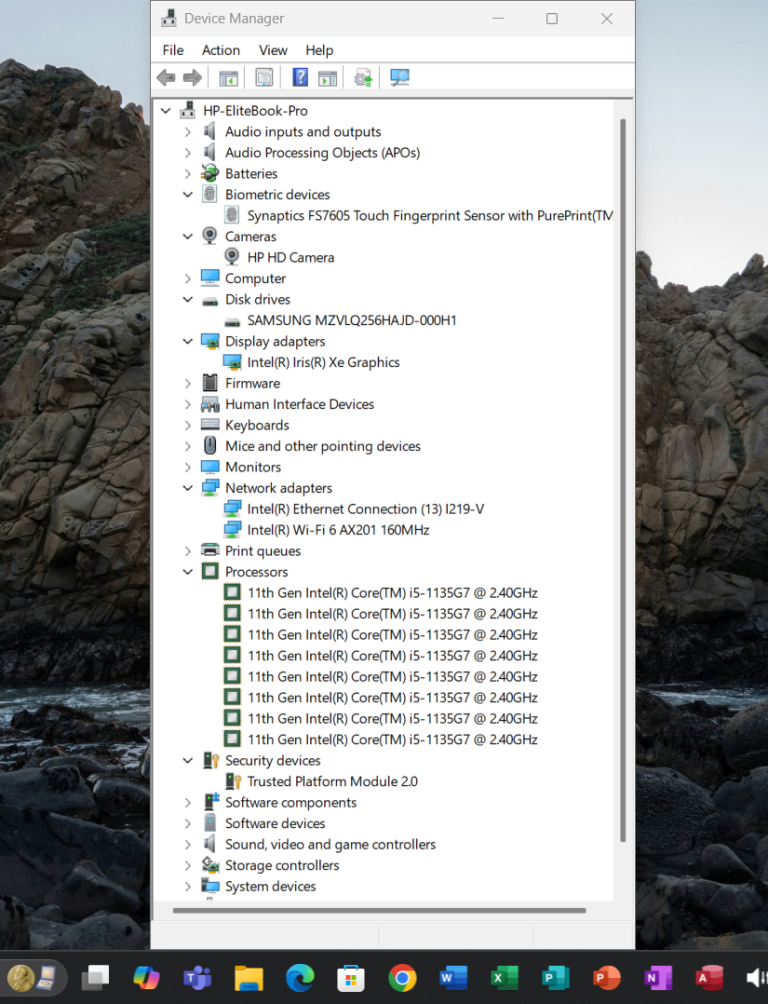The width and height of the screenshot is (768, 1004).
Task: Click the blue Help toolbar icon
Action: (x=299, y=78)
